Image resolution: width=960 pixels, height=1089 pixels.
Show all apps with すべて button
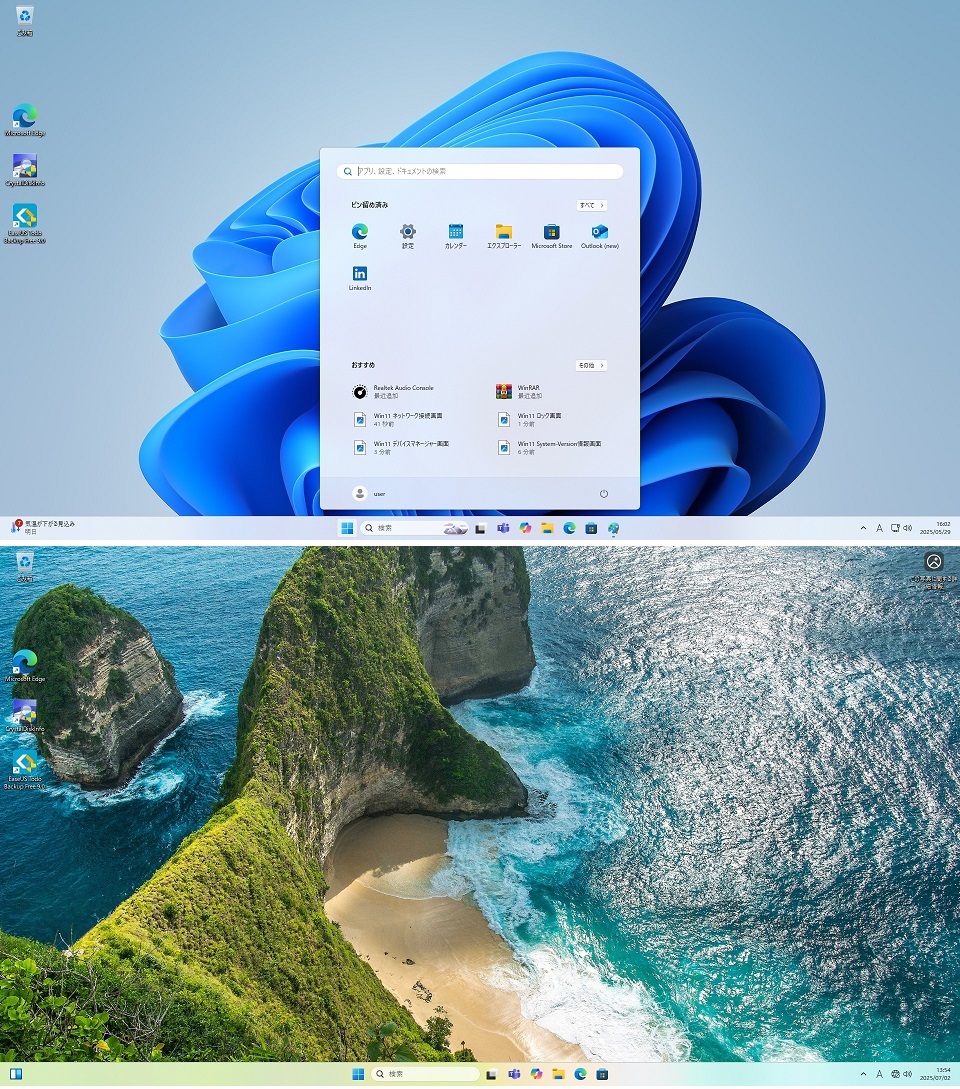pyautogui.click(x=592, y=206)
